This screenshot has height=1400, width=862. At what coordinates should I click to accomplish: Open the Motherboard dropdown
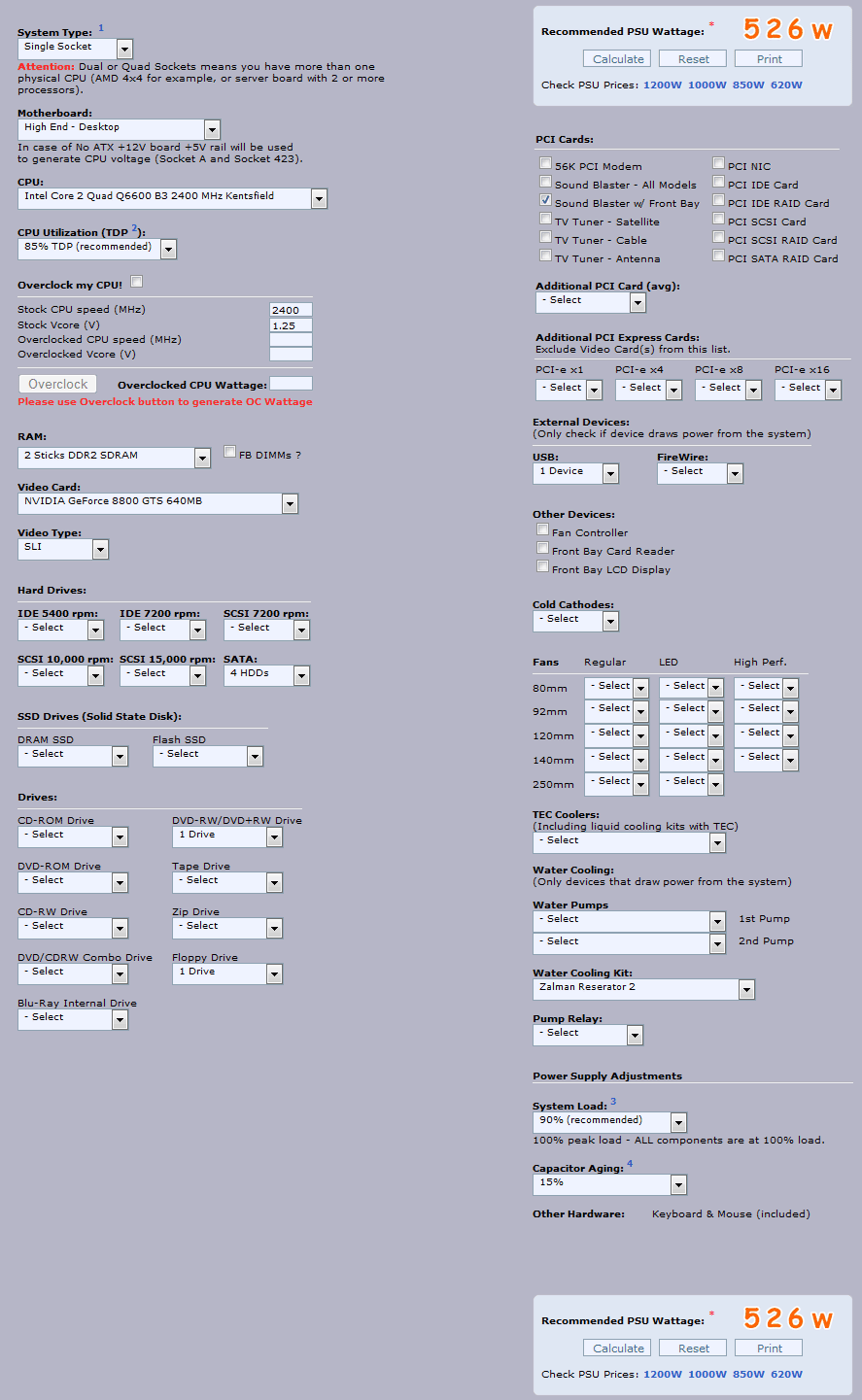(x=119, y=129)
